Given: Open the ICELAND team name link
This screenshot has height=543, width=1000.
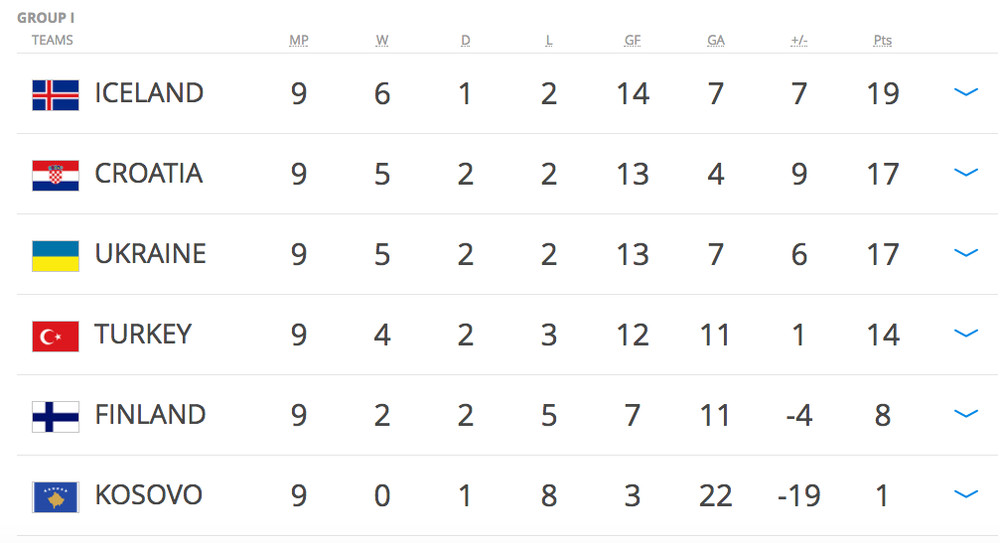Looking at the screenshot, I should tap(149, 93).
